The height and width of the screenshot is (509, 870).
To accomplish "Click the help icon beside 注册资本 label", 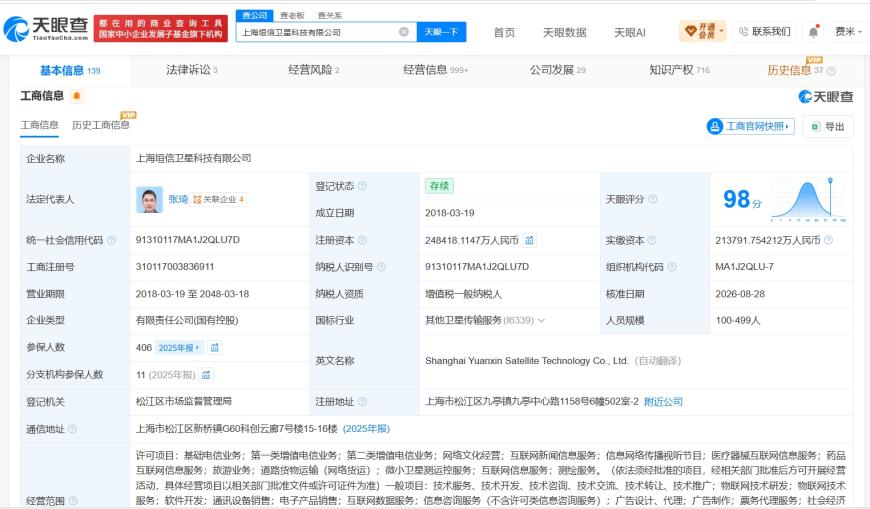I will pyautogui.click(x=363, y=240).
